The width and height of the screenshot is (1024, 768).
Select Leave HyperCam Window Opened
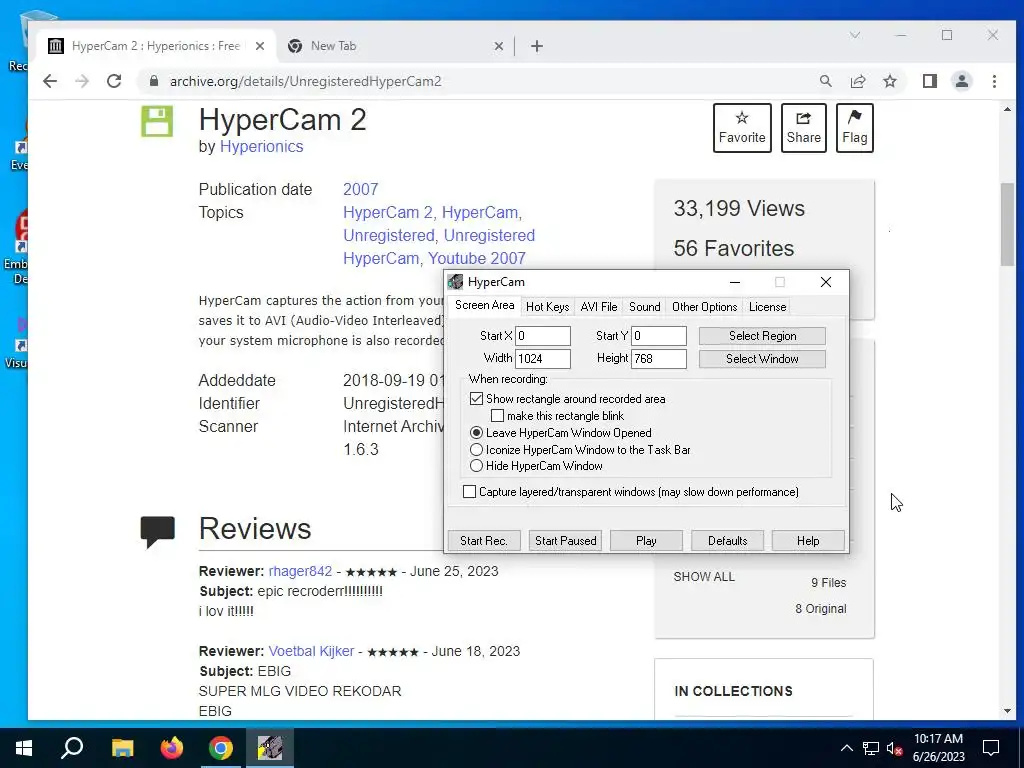476,433
